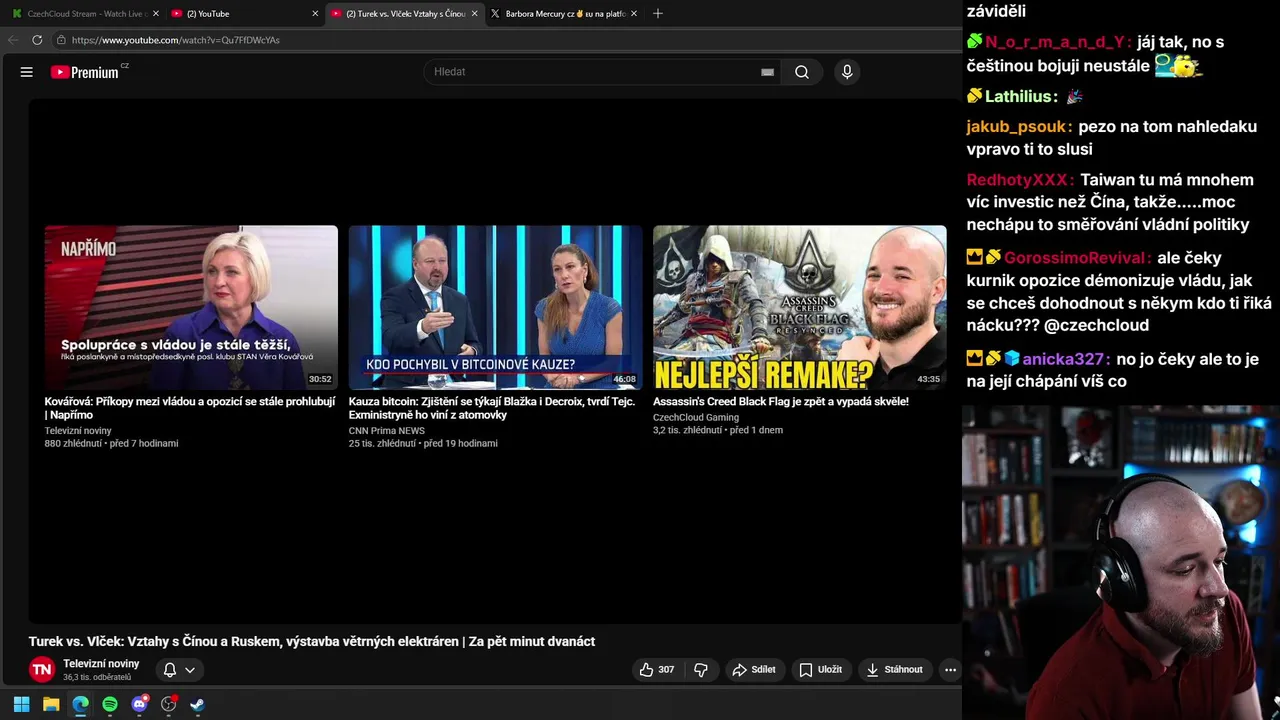
Task: Open the Windows Start menu
Action: (x=21, y=704)
